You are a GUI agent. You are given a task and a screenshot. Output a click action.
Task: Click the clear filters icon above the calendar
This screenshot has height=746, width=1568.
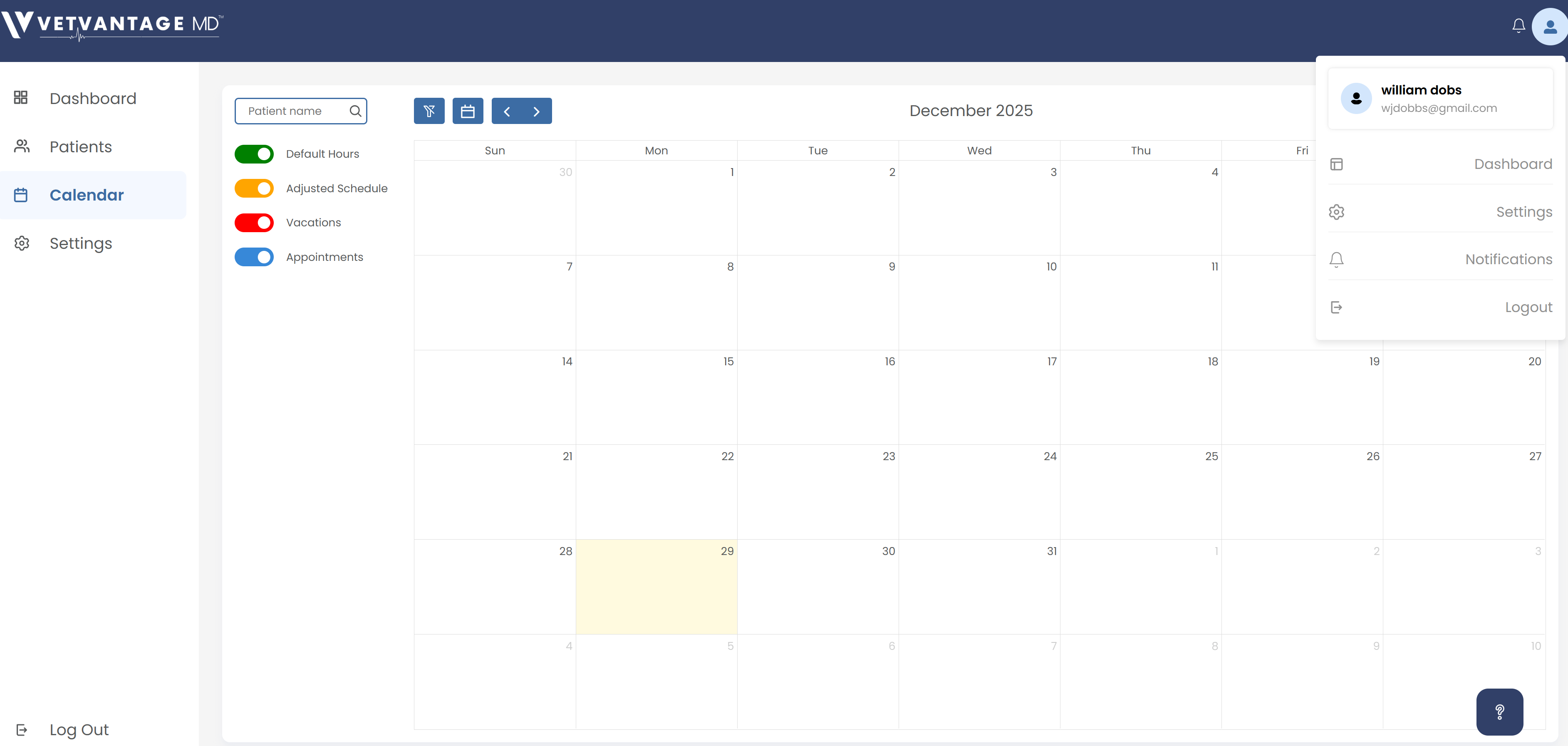coord(429,111)
